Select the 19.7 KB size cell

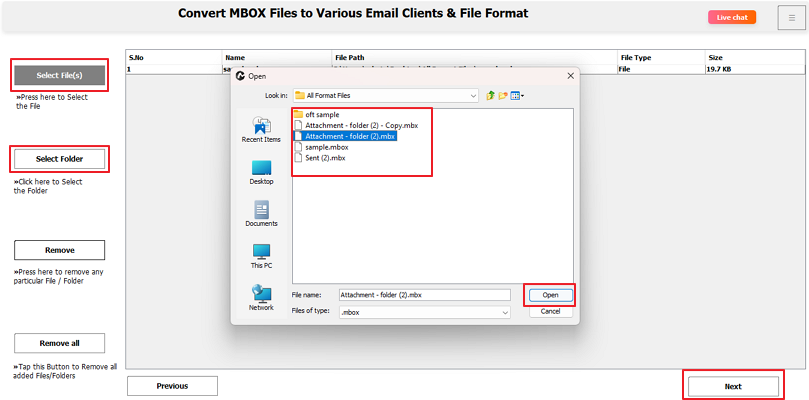point(755,69)
